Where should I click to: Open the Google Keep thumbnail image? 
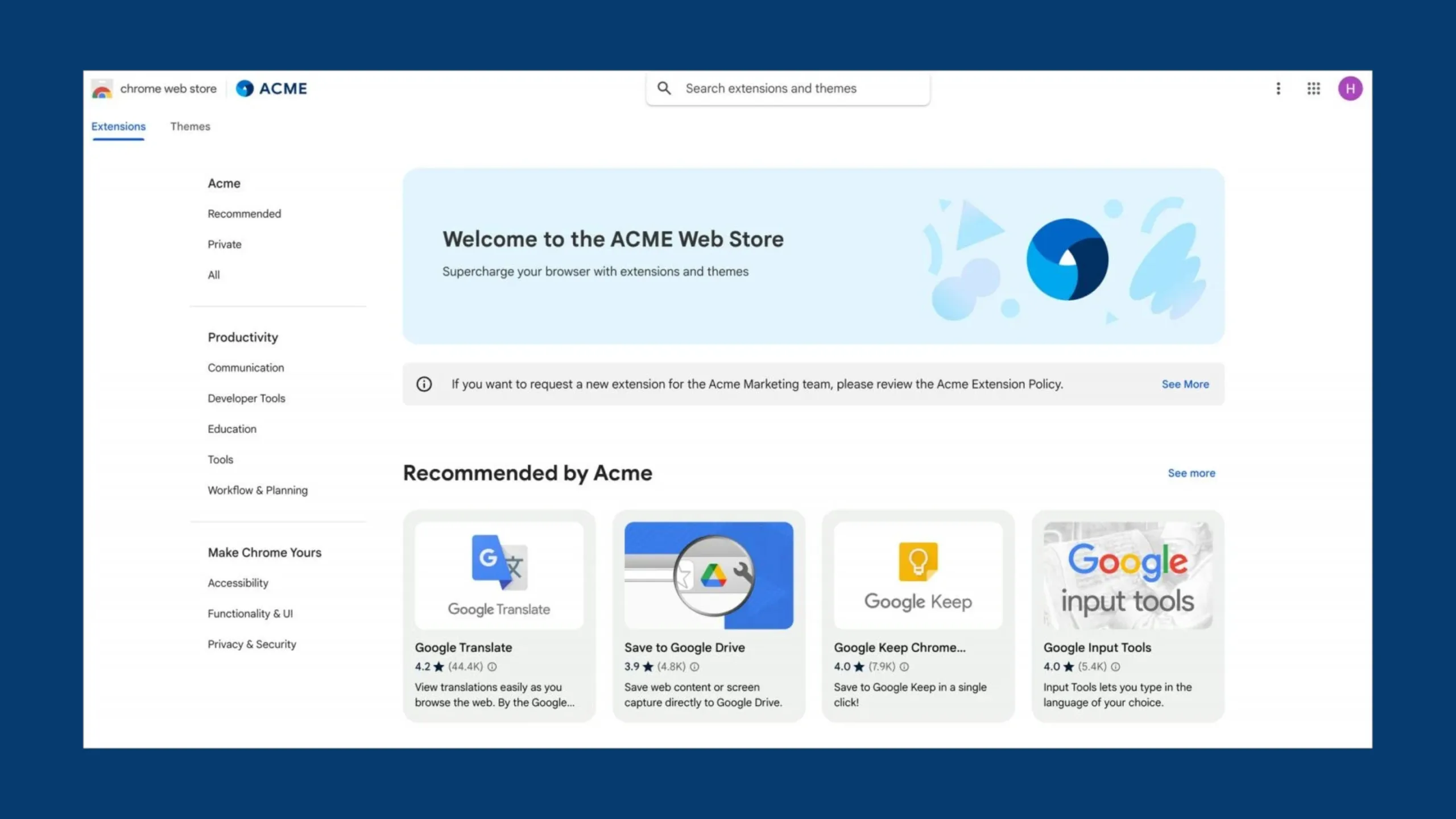[x=918, y=576]
